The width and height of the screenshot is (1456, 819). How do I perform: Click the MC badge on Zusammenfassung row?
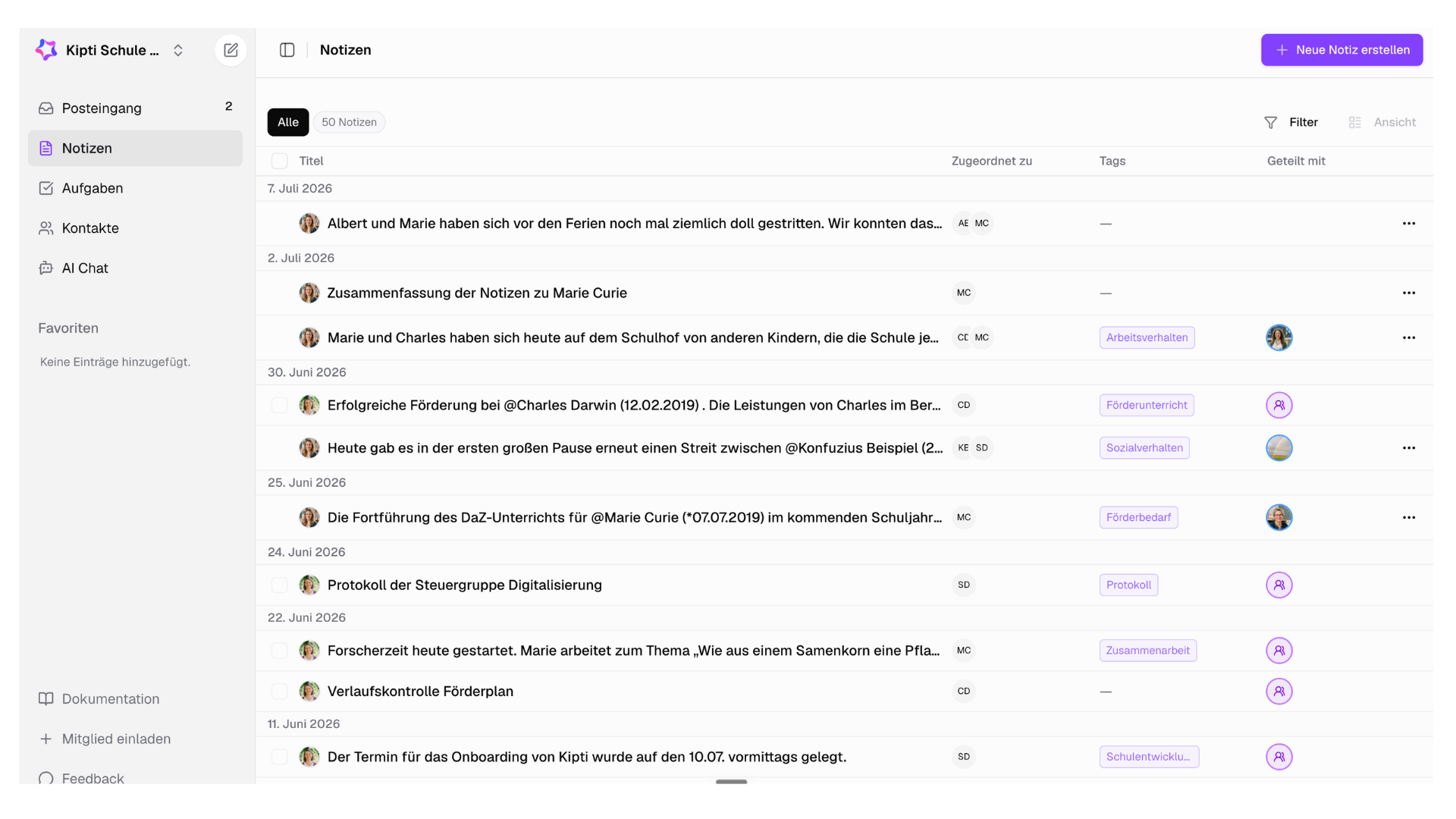tap(964, 293)
